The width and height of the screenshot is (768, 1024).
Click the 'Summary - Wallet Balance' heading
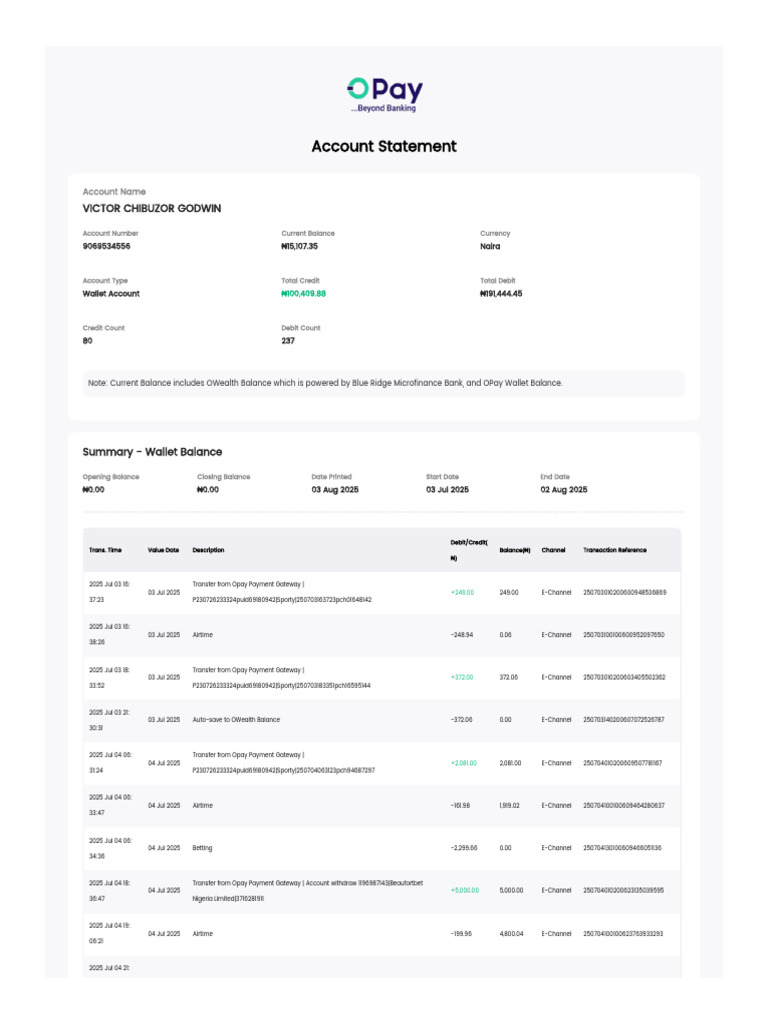[x=152, y=452]
